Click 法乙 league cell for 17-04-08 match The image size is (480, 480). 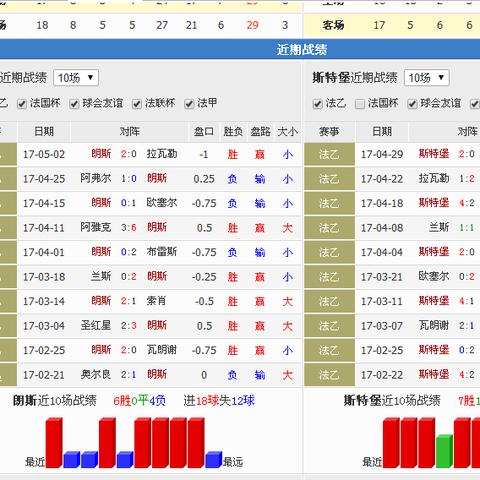pyautogui.click(x=329, y=228)
